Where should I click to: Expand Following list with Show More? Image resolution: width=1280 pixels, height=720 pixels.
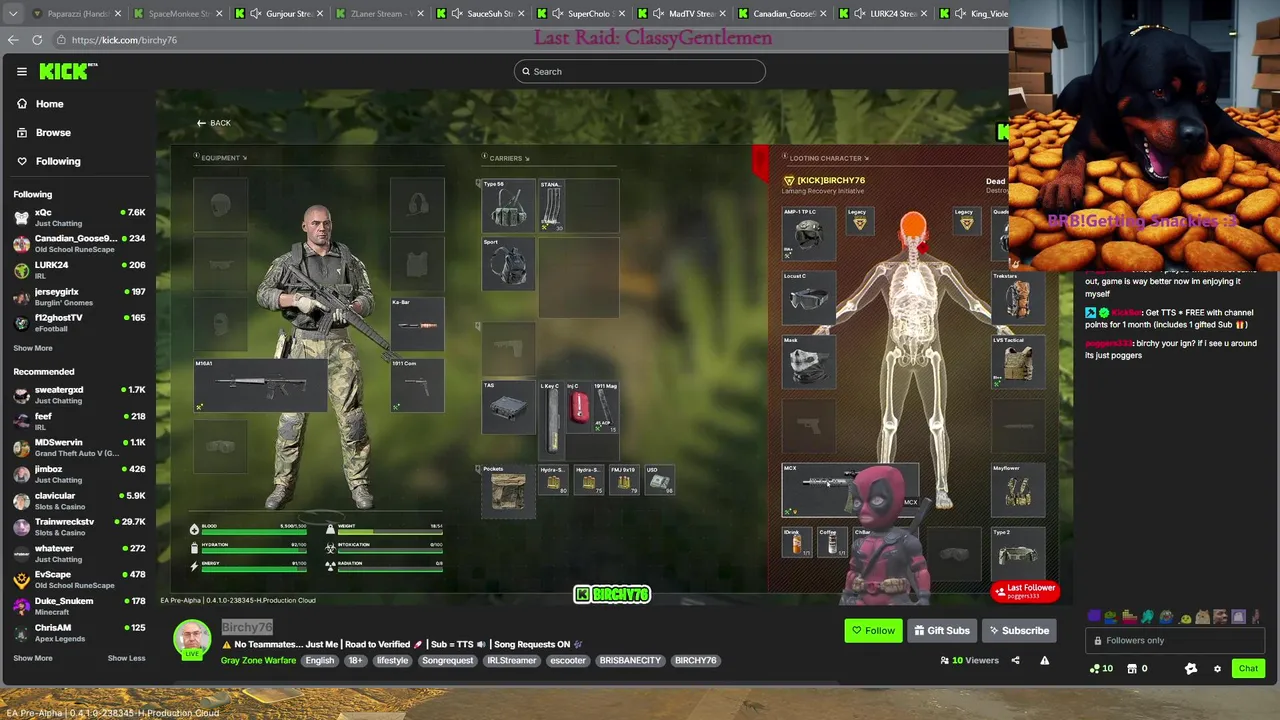pos(33,348)
